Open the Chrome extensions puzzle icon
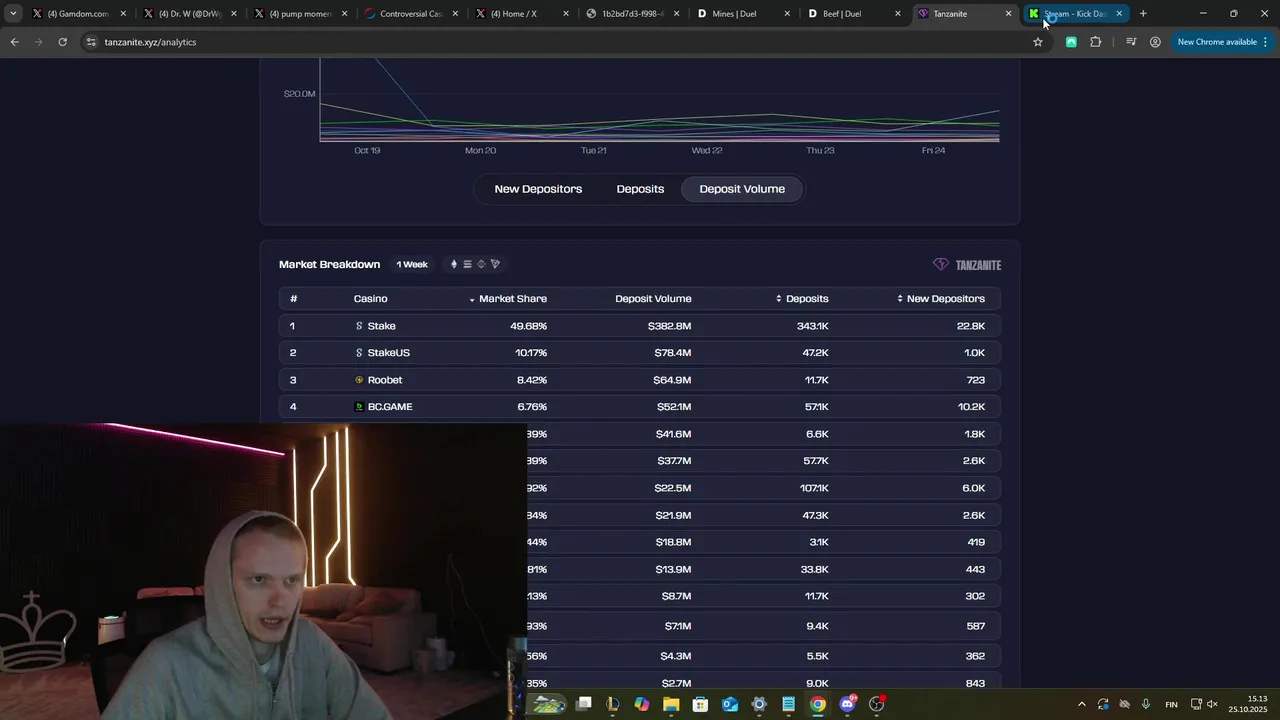This screenshot has height=720, width=1280. click(1096, 42)
